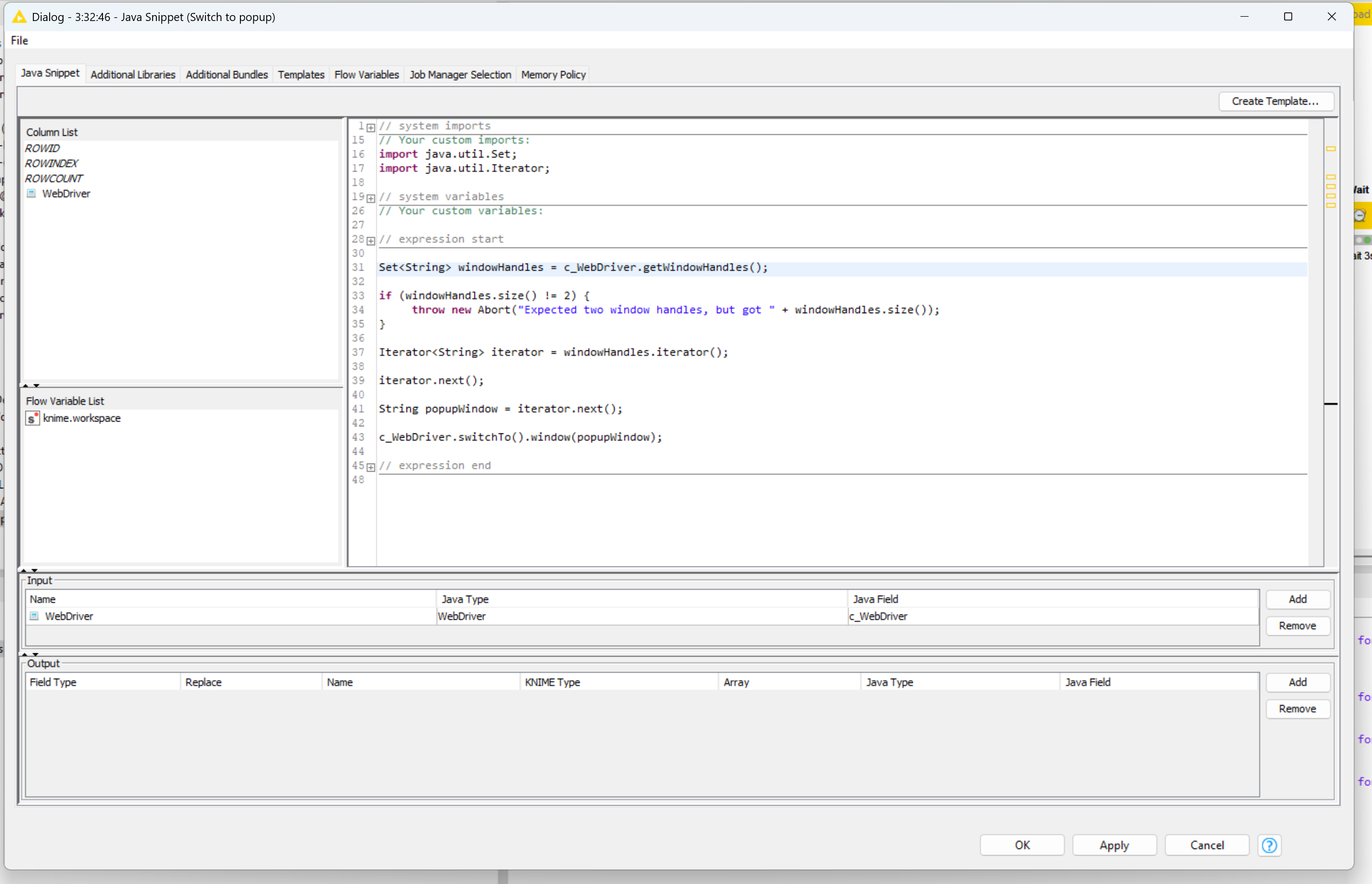Click the blue help question mark icon

(x=1269, y=845)
